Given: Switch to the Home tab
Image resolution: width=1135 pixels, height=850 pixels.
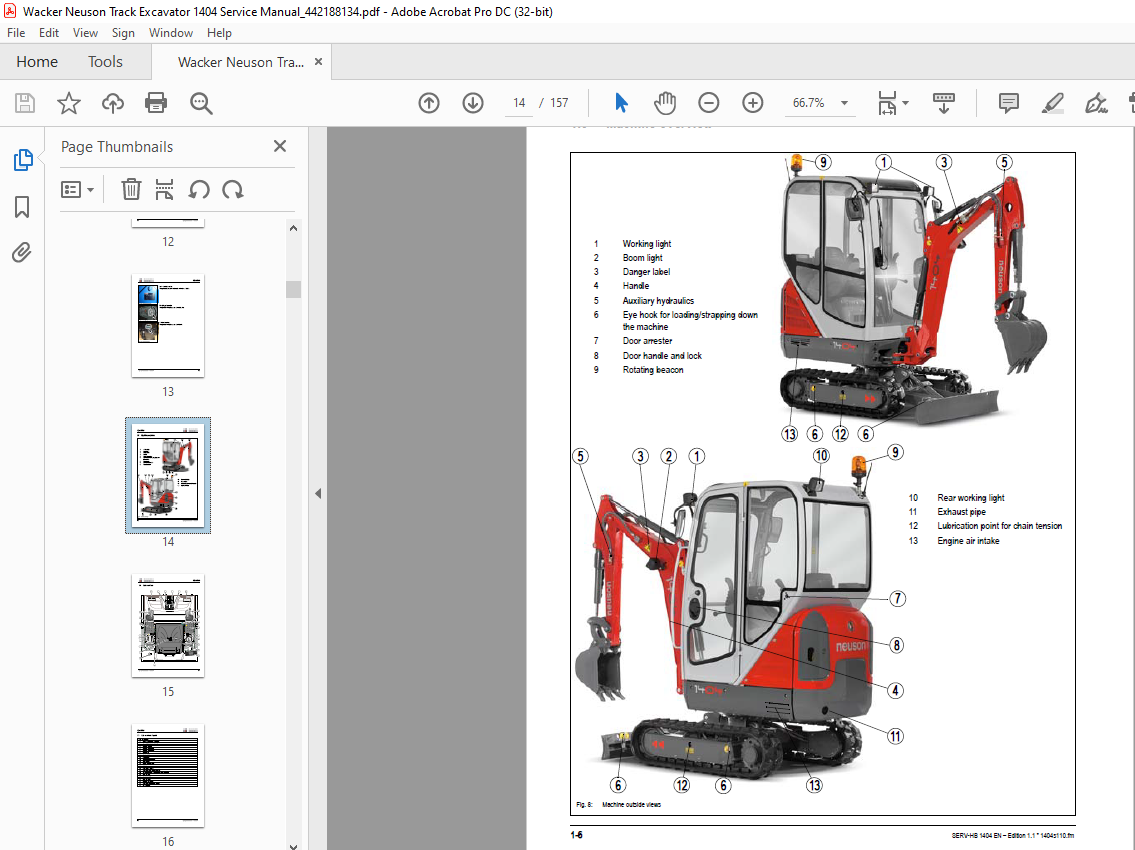Looking at the screenshot, I should click(x=37, y=62).
